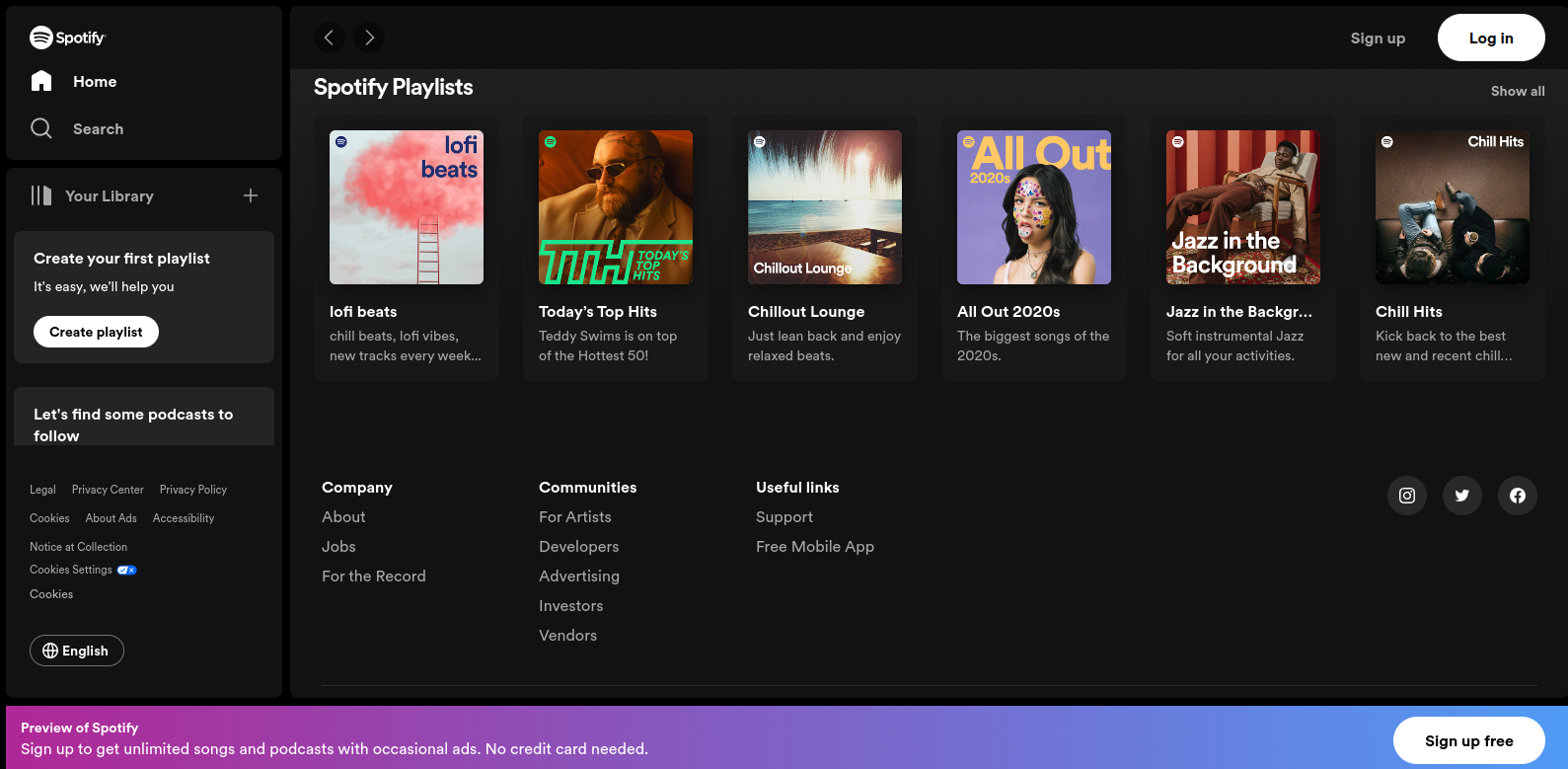Open the About Ads link
This screenshot has width=1568, height=769.
112,518
